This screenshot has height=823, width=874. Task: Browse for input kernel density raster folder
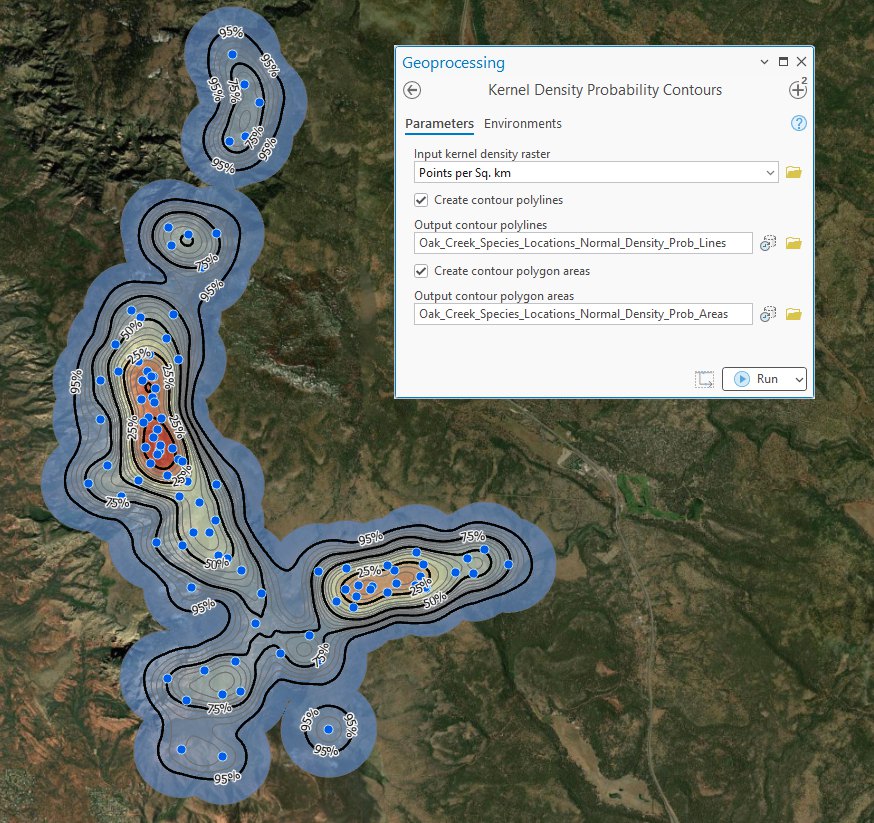pos(794,172)
